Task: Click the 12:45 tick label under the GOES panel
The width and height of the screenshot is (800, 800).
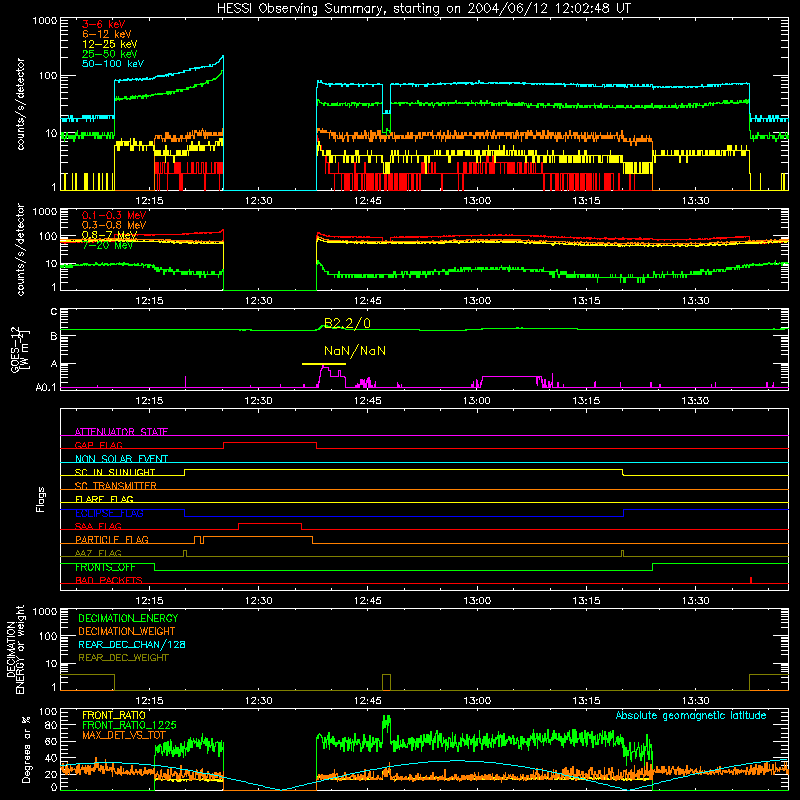Action: [367, 401]
